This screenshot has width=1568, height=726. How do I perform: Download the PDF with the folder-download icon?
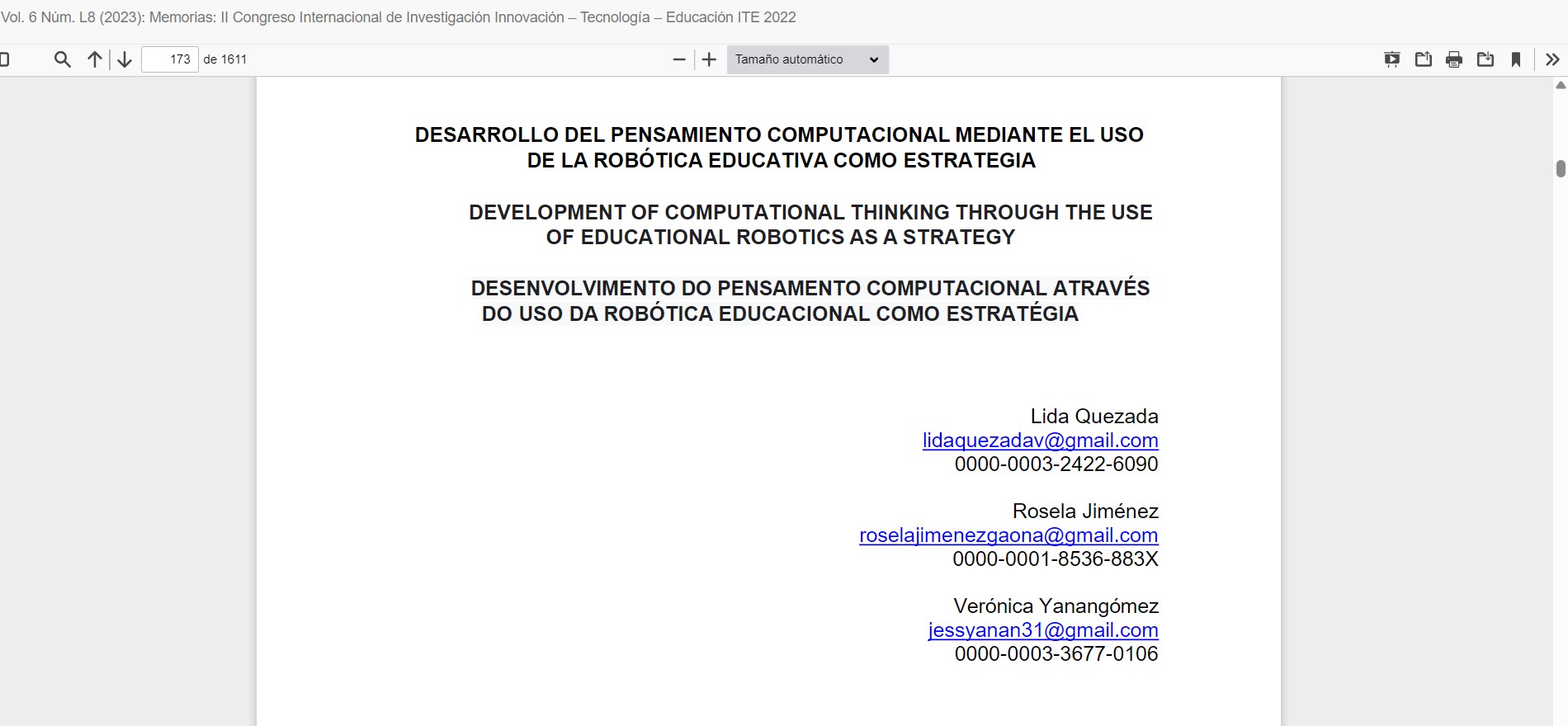pos(1485,59)
